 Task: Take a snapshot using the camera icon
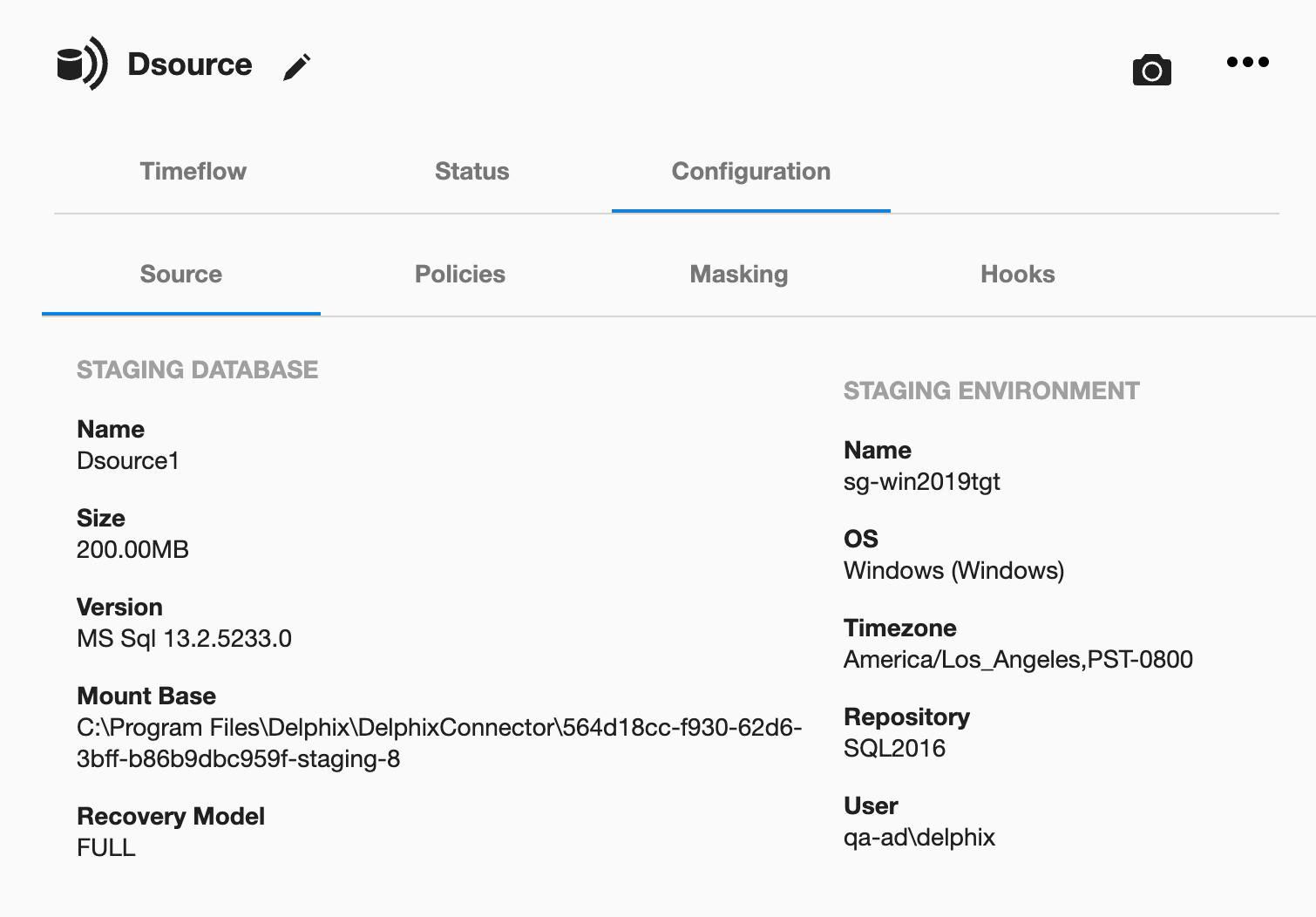click(1151, 68)
